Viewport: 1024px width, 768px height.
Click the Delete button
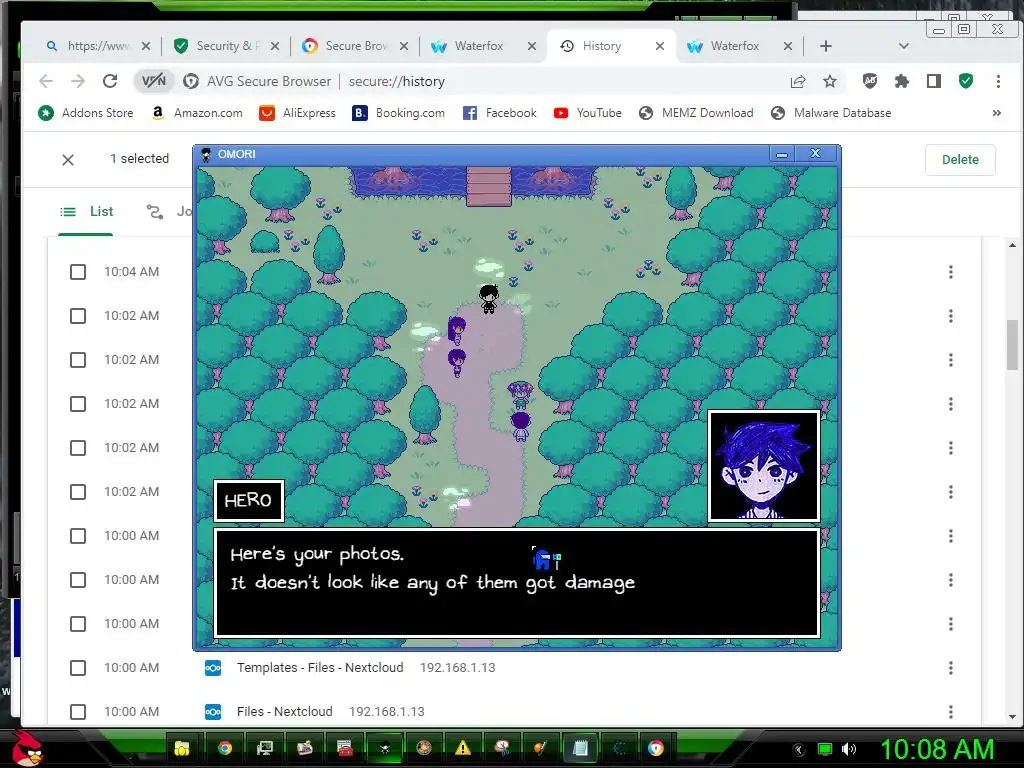960,159
